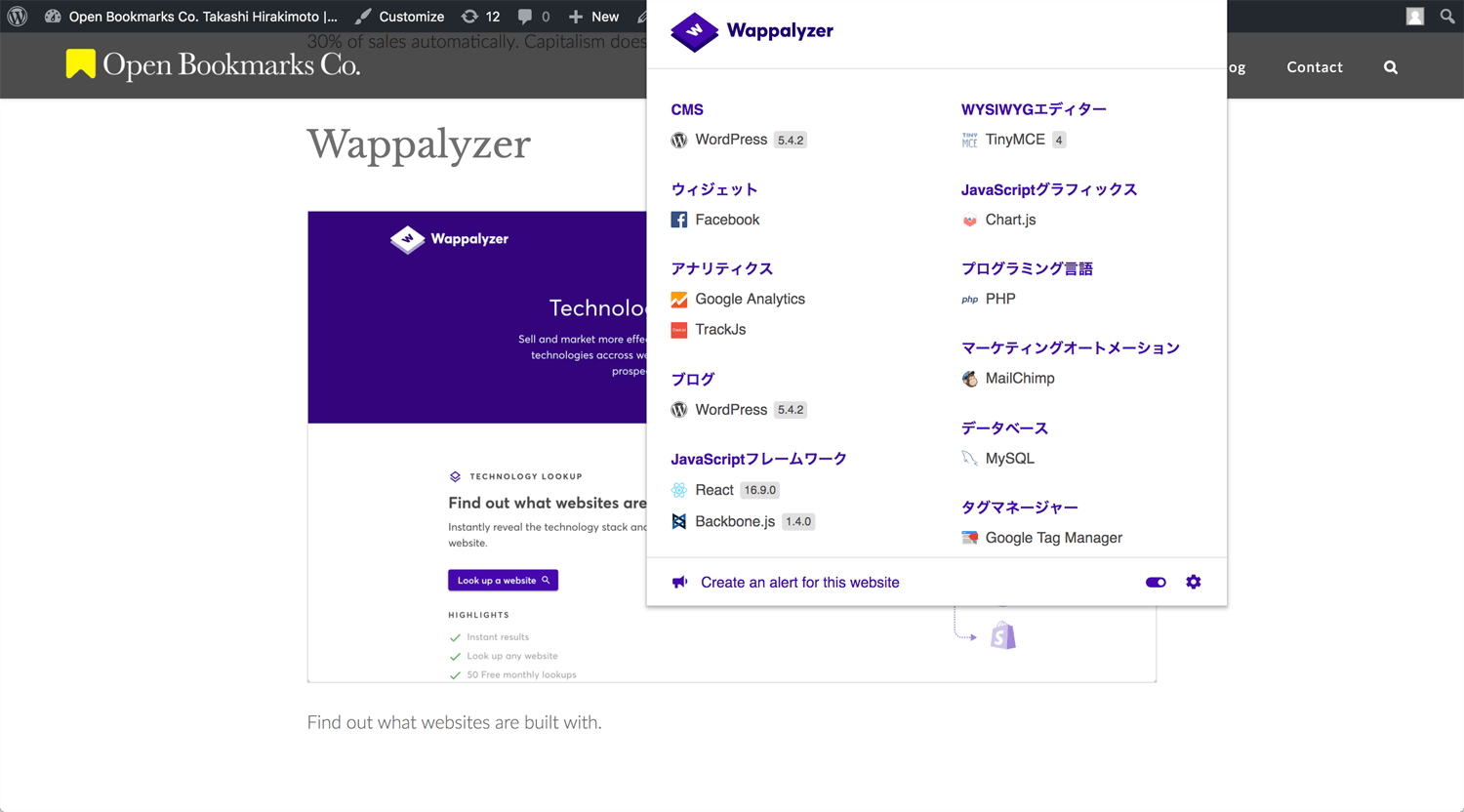Click the TinyMCE icon
Image resolution: width=1464 pixels, height=812 pixels.
click(969, 141)
